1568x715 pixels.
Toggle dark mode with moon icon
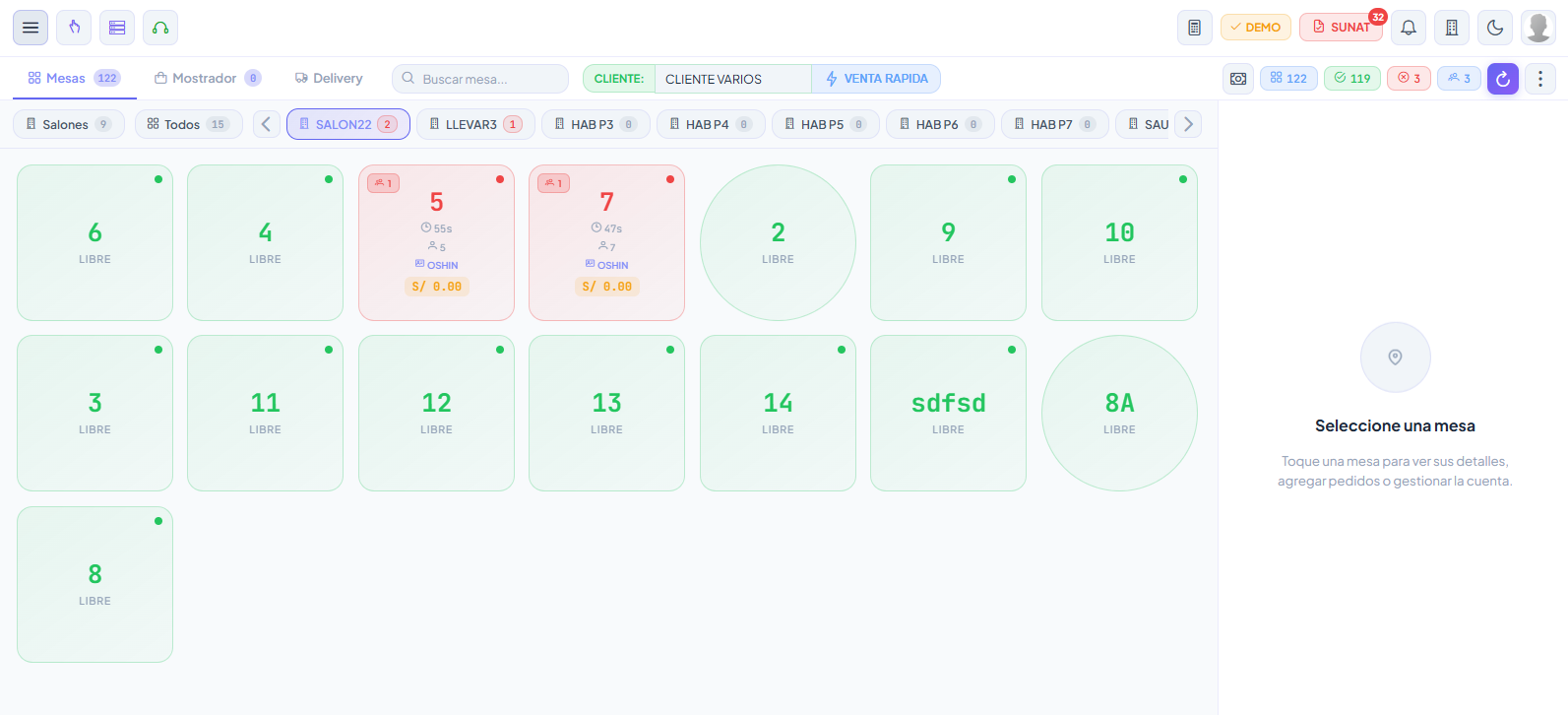tap(1495, 28)
